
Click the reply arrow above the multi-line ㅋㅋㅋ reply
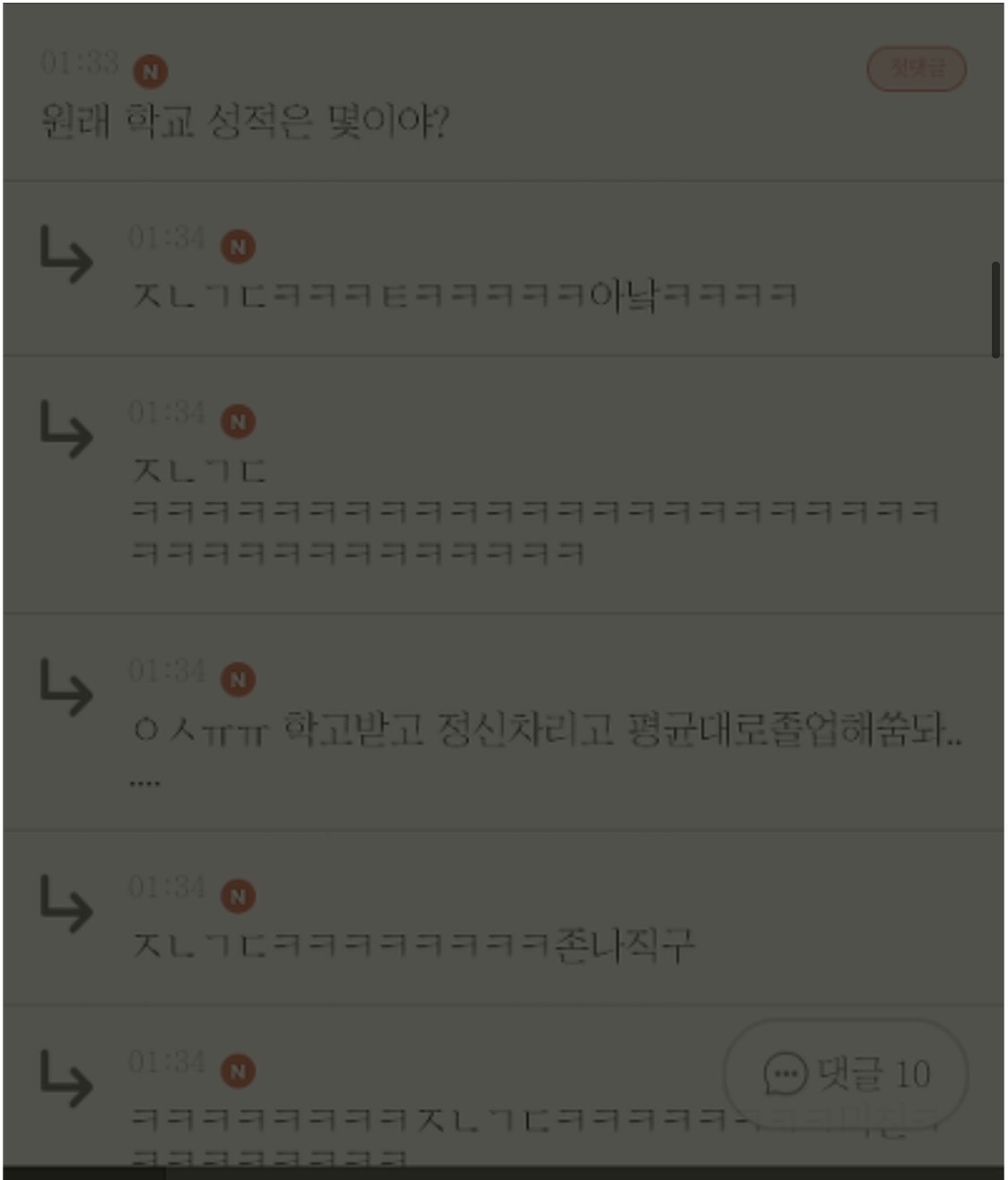[66, 429]
